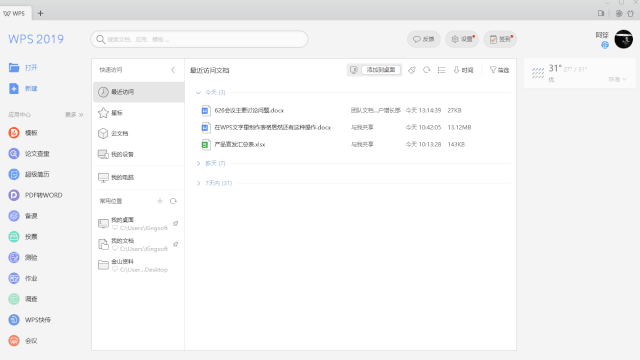Select 最近访问 recent documents

pos(138,92)
